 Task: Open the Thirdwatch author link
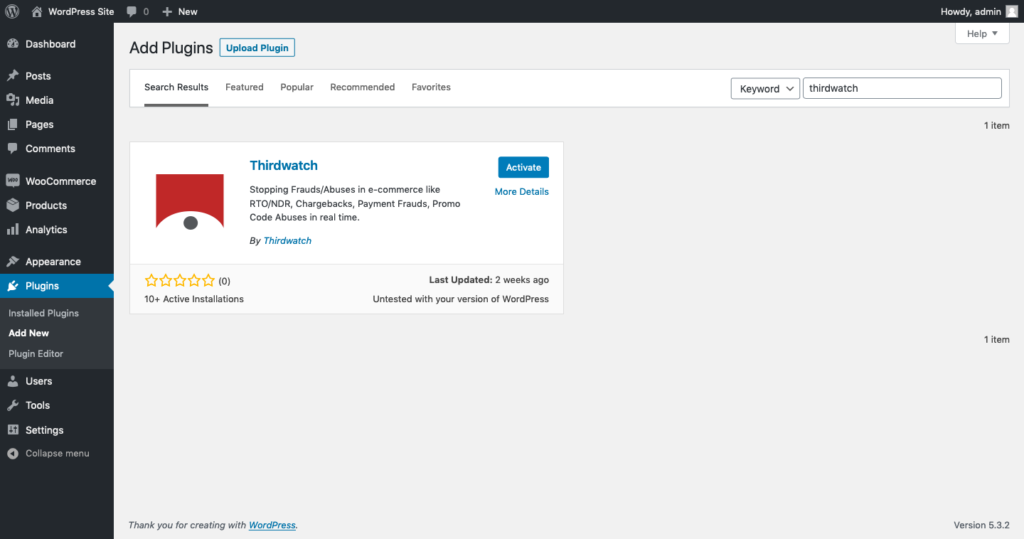coord(287,240)
